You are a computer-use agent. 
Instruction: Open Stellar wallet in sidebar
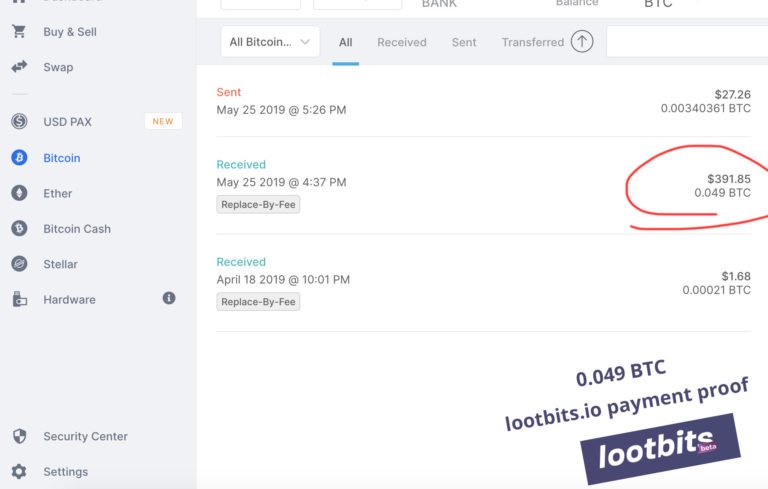coord(60,264)
